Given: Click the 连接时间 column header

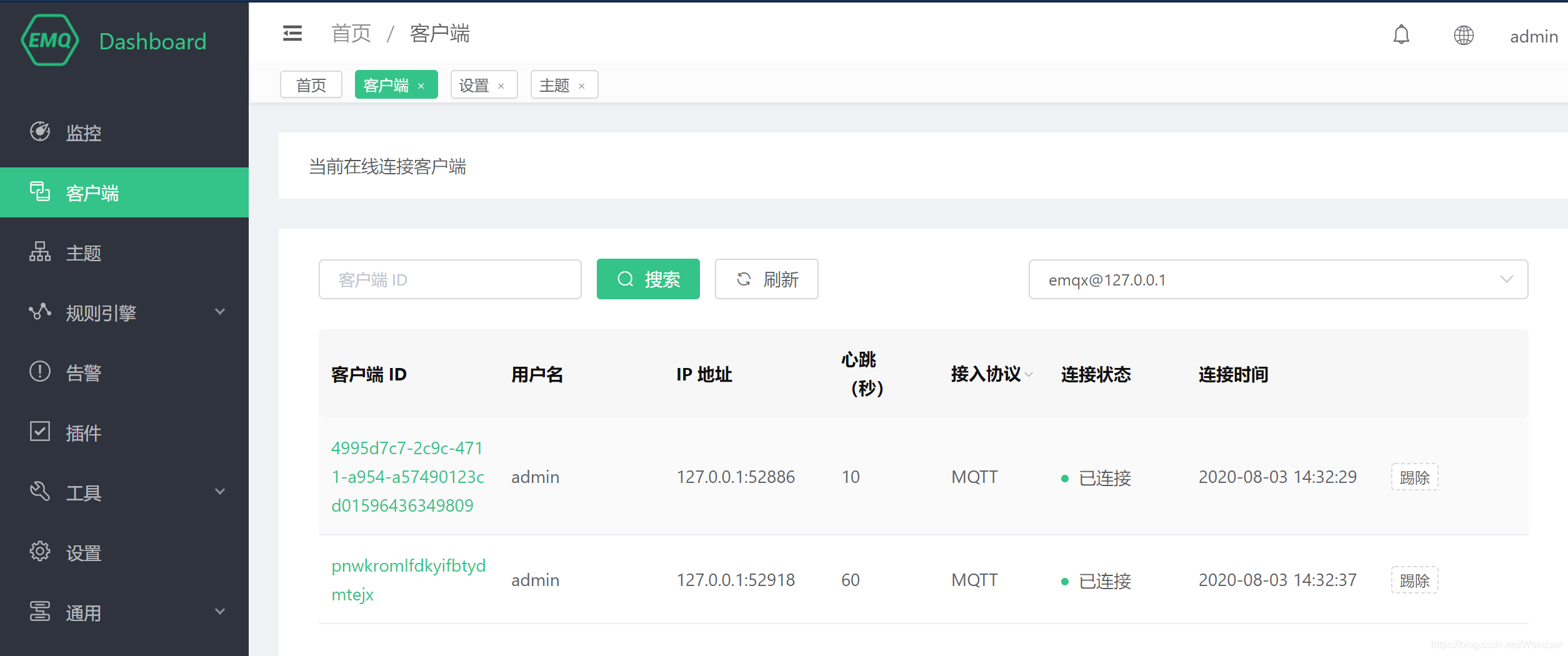Looking at the screenshot, I should click(x=1233, y=374).
